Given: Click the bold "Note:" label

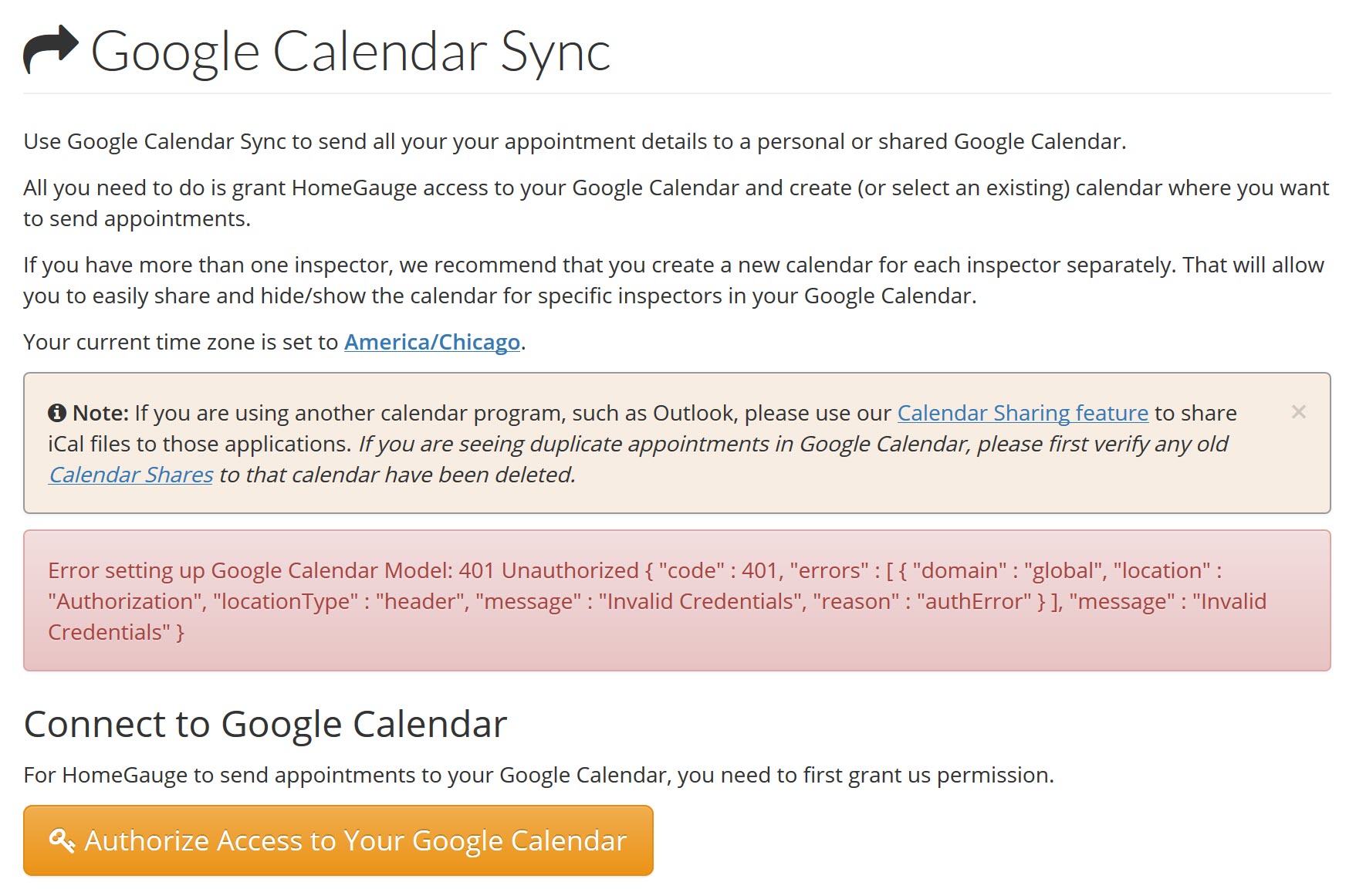Looking at the screenshot, I should click(100, 413).
